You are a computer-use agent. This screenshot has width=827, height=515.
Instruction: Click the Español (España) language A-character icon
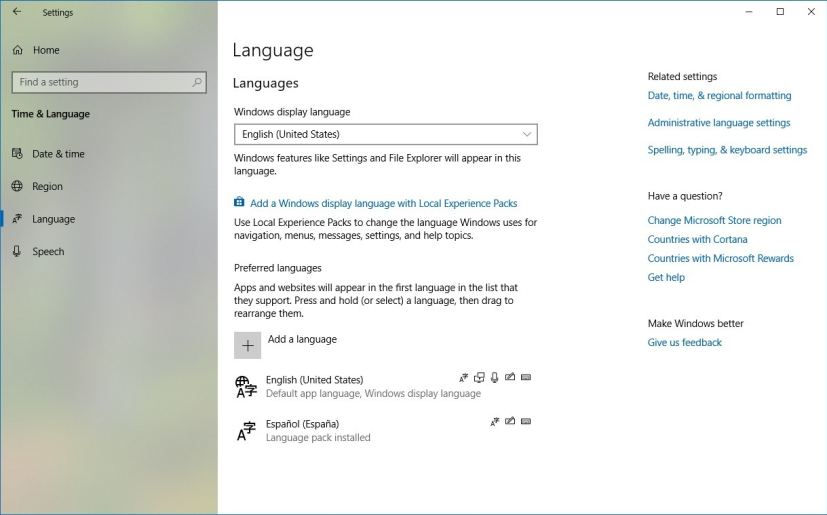[x=246, y=431]
